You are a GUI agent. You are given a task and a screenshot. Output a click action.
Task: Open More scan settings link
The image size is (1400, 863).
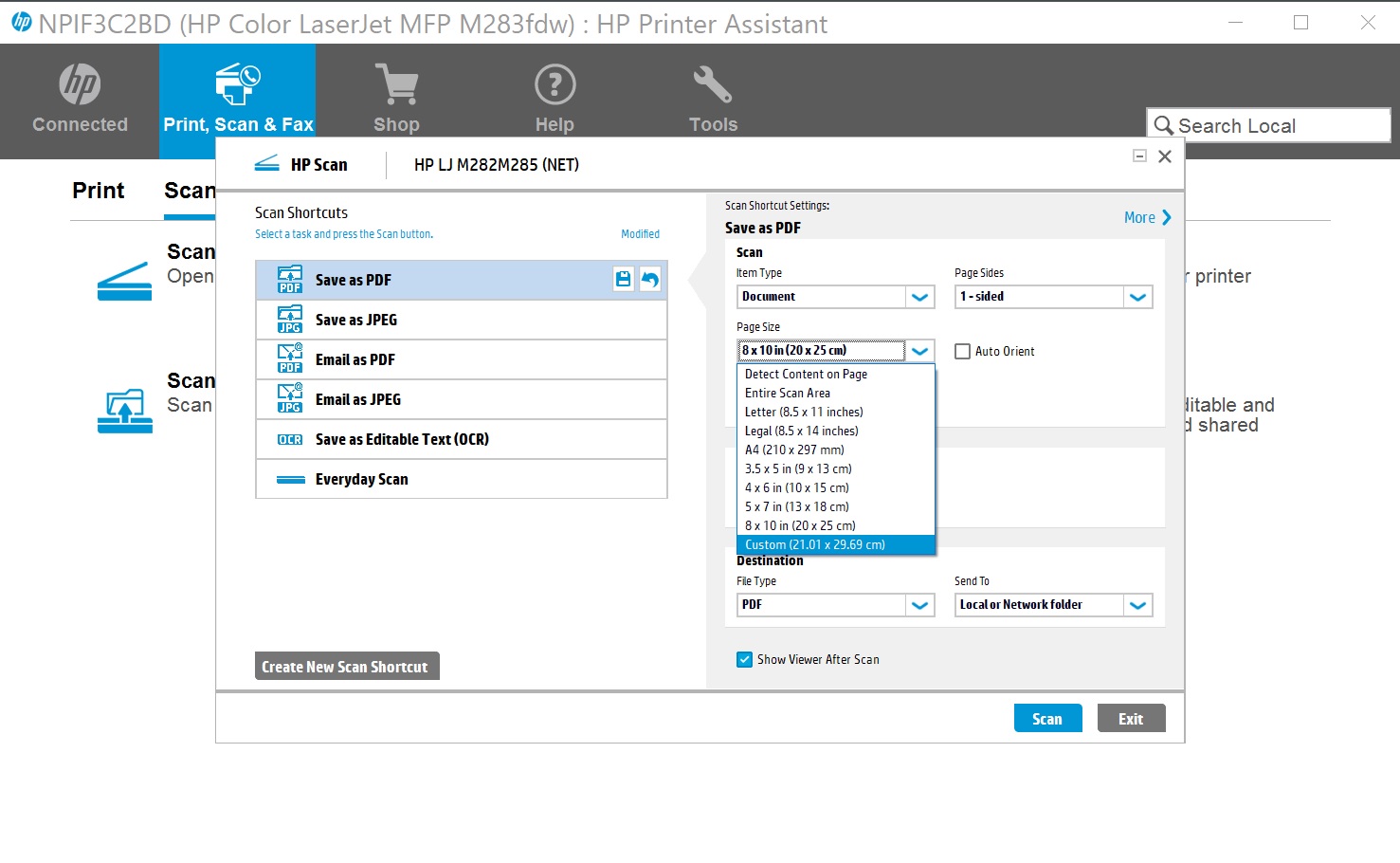(x=1148, y=217)
